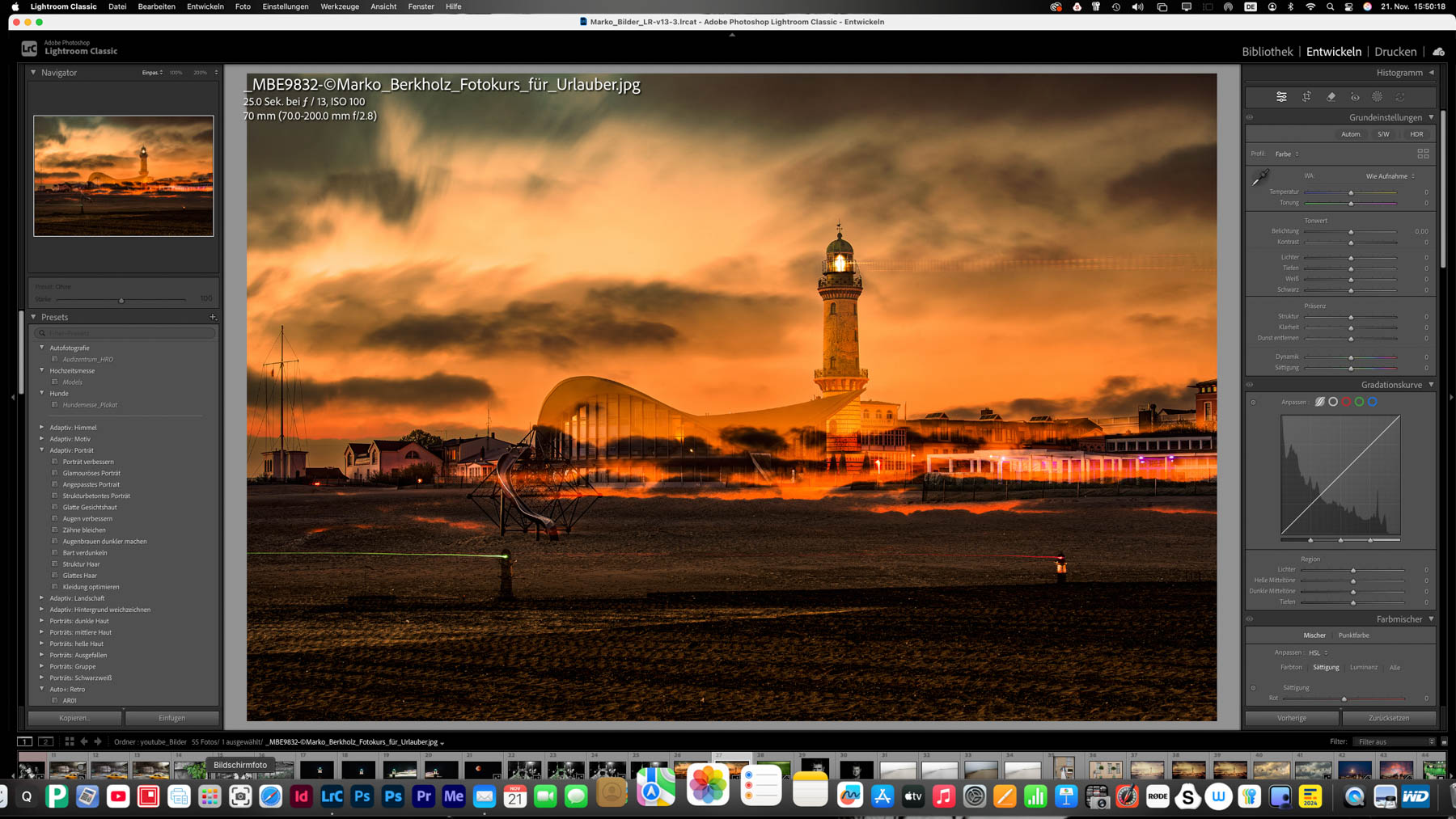Expand the Adaptiv: Himmel preset group
The width and height of the screenshot is (1456, 819).
coord(42,428)
